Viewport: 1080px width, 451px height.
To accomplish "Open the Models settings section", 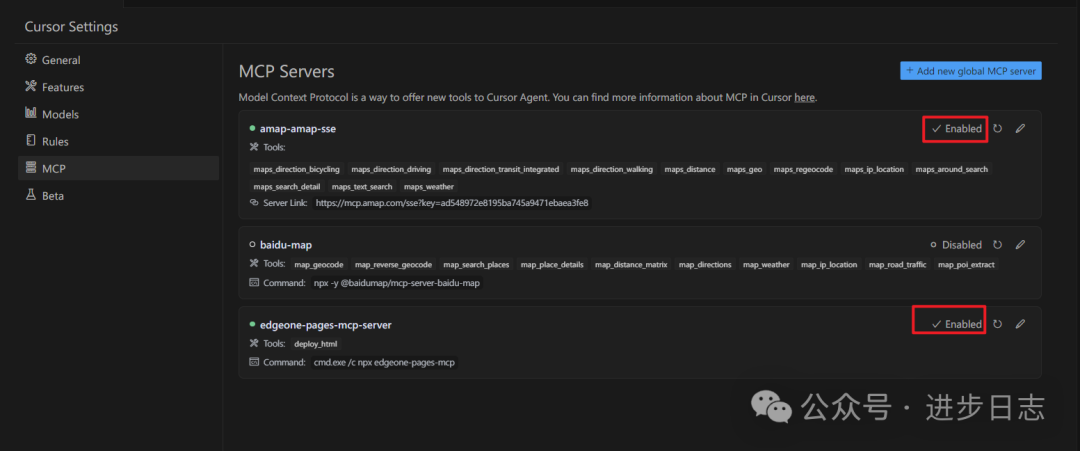I will coord(118,114).
